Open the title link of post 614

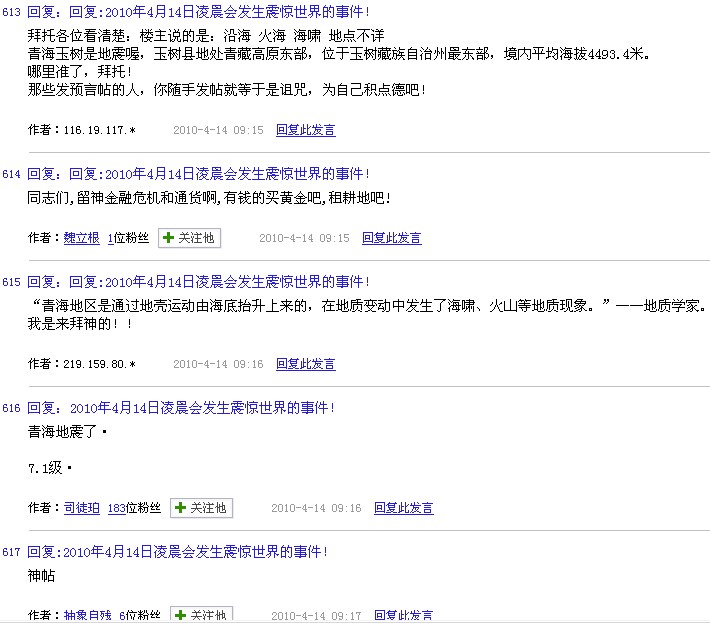(198, 174)
